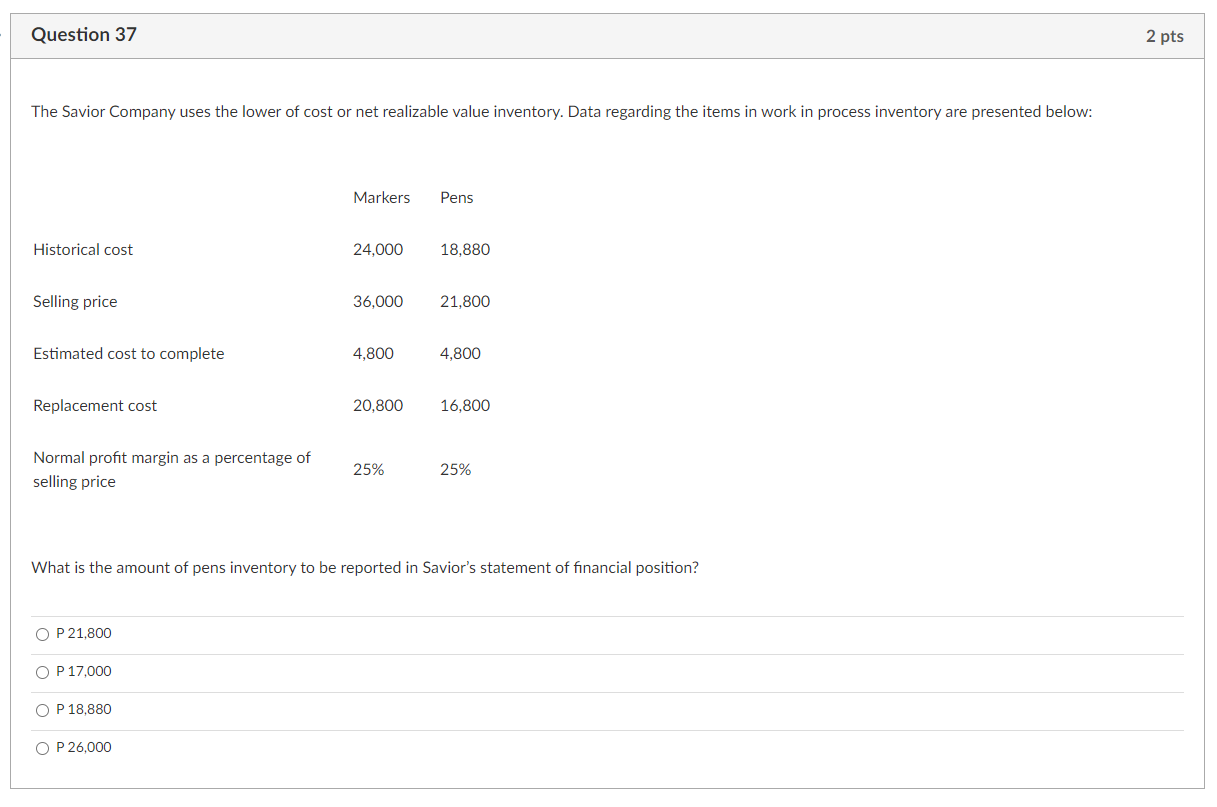Click the Selling price row label
Screen dimensions: 1217x807
click(x=75, y=301)
